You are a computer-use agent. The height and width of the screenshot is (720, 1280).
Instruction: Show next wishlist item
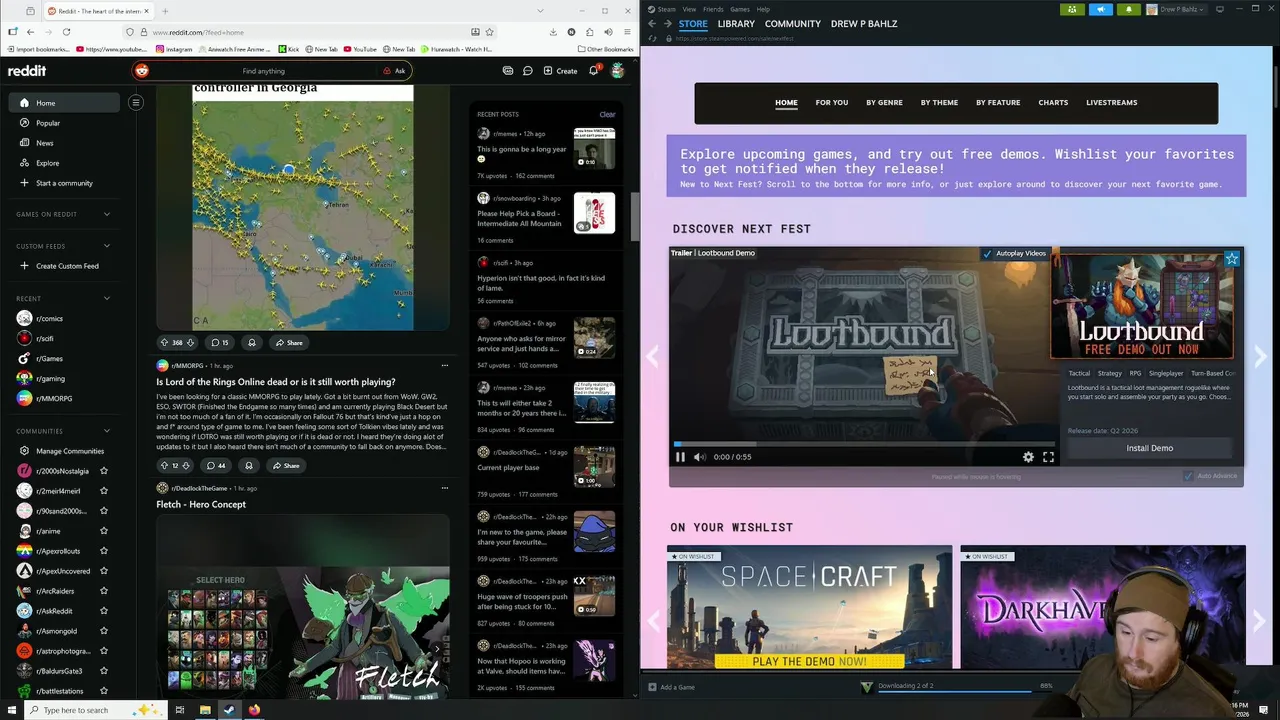pyautogui.click(x=1260, y=621)
